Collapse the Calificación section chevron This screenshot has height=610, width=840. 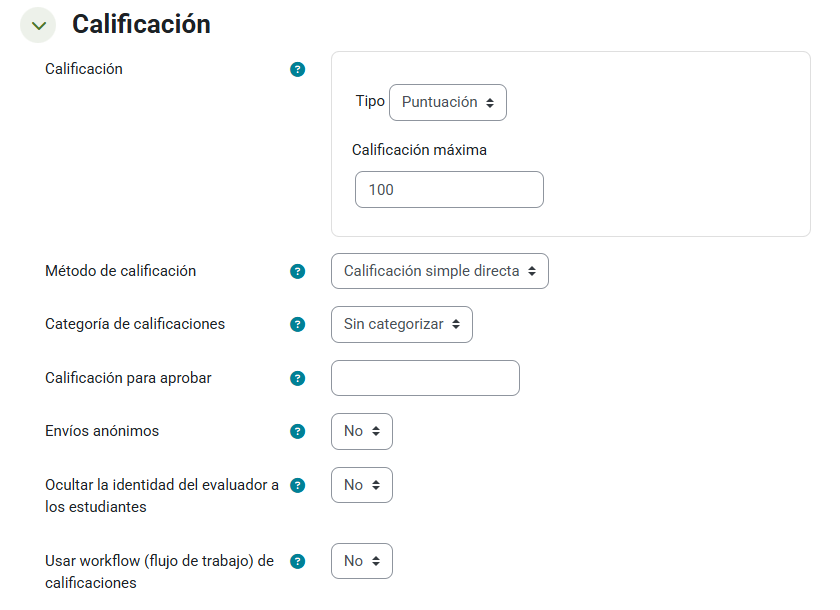tap(38, 25)
